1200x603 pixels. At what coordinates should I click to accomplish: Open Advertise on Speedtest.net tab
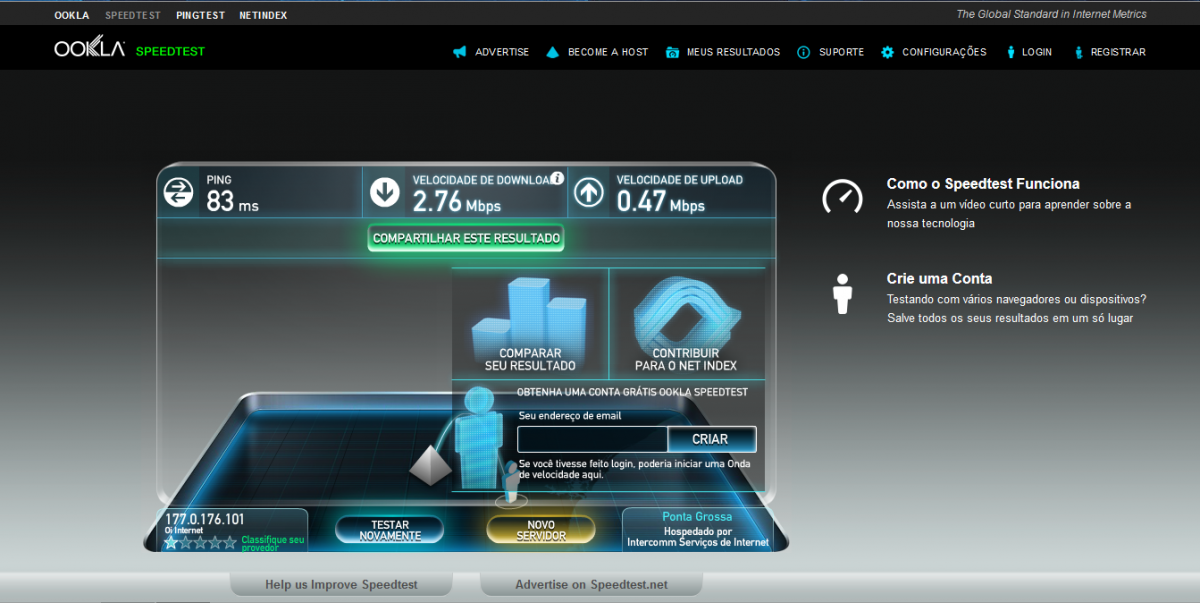pos(591,584)
